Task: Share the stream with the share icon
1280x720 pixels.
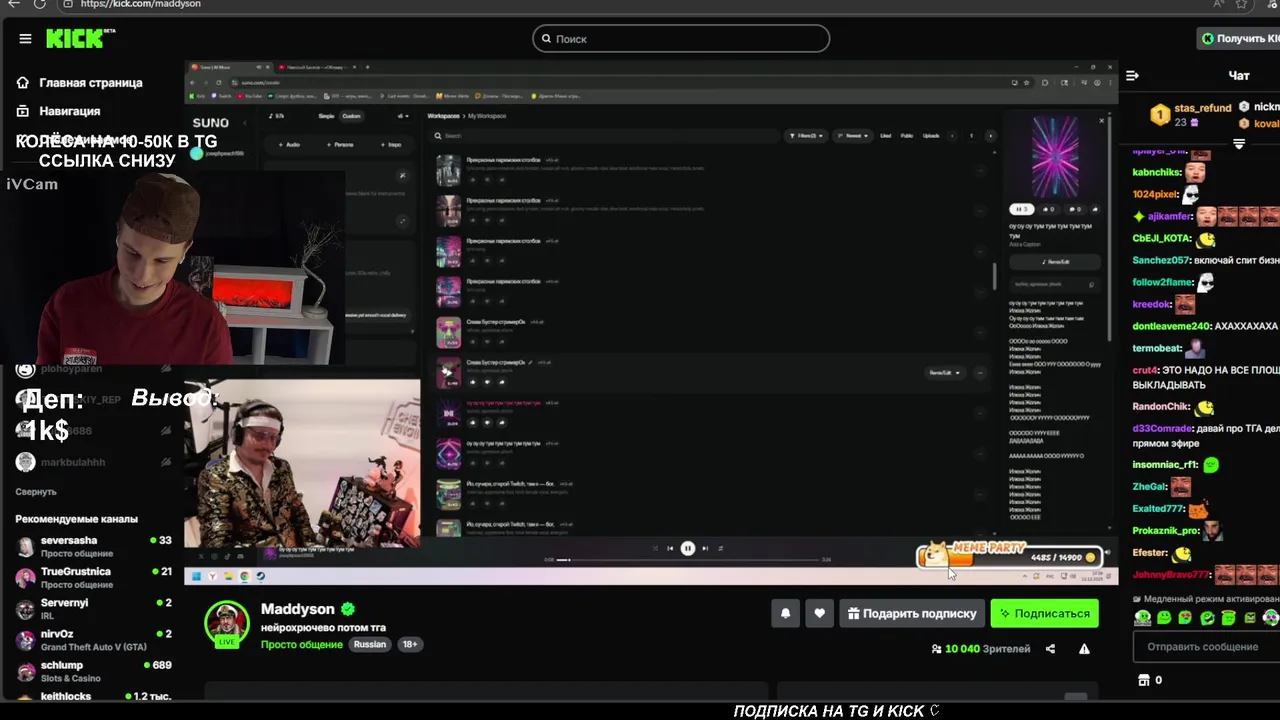Action: point(1050,649)
